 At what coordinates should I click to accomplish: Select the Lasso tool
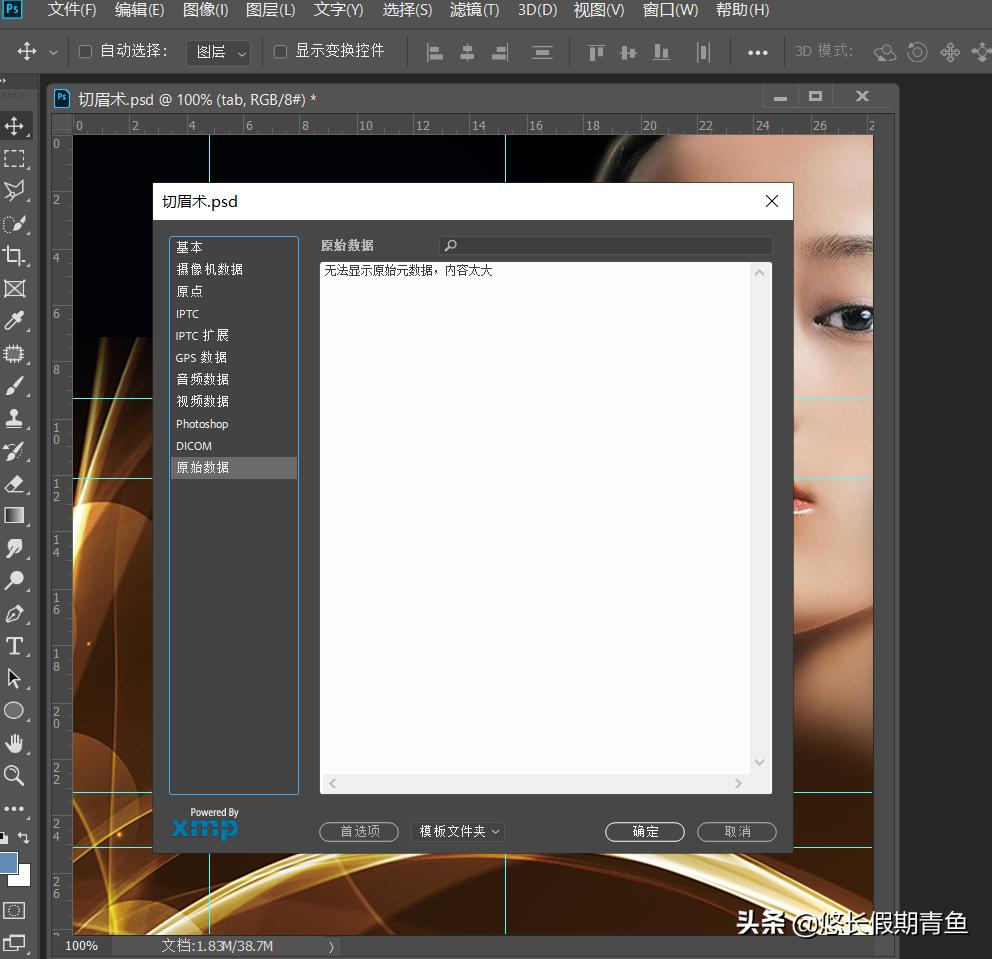click(16, 190)
